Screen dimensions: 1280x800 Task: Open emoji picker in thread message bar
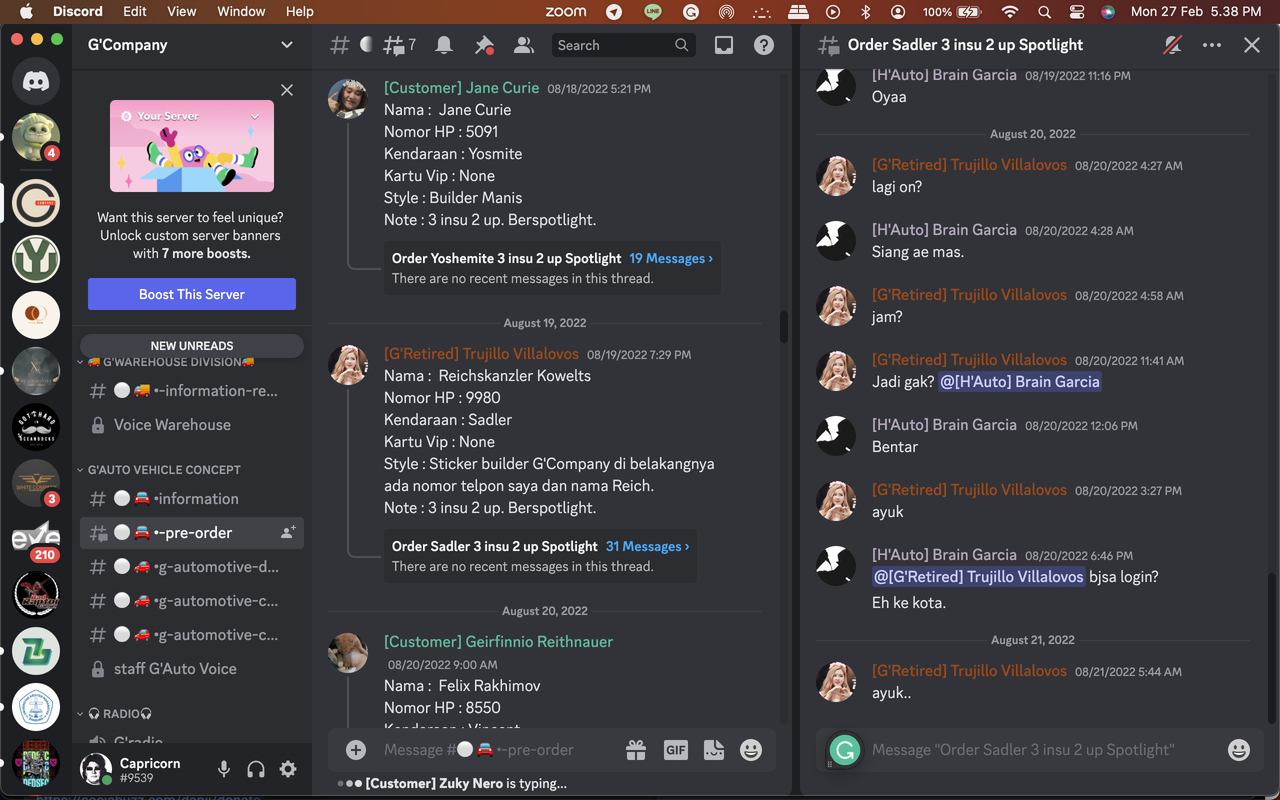[1239, 750]
